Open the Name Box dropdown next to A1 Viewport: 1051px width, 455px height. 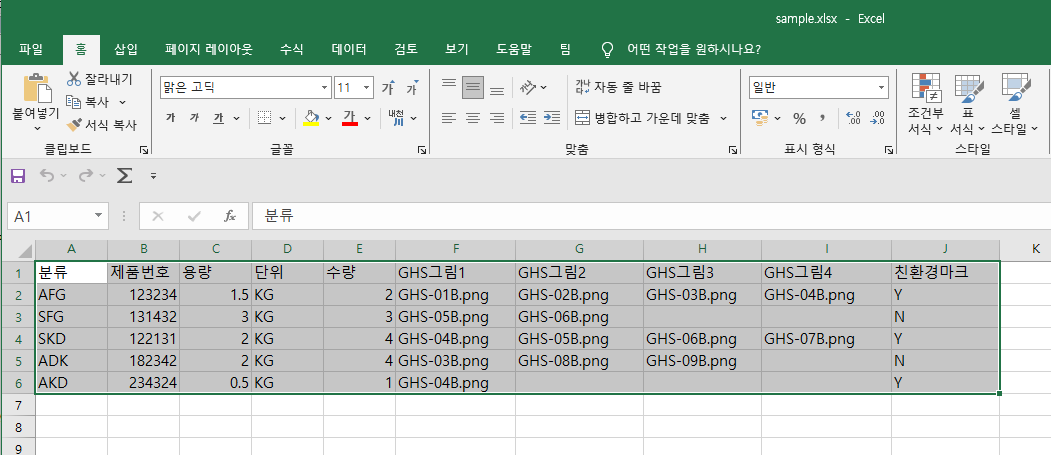tap(99, 216)
